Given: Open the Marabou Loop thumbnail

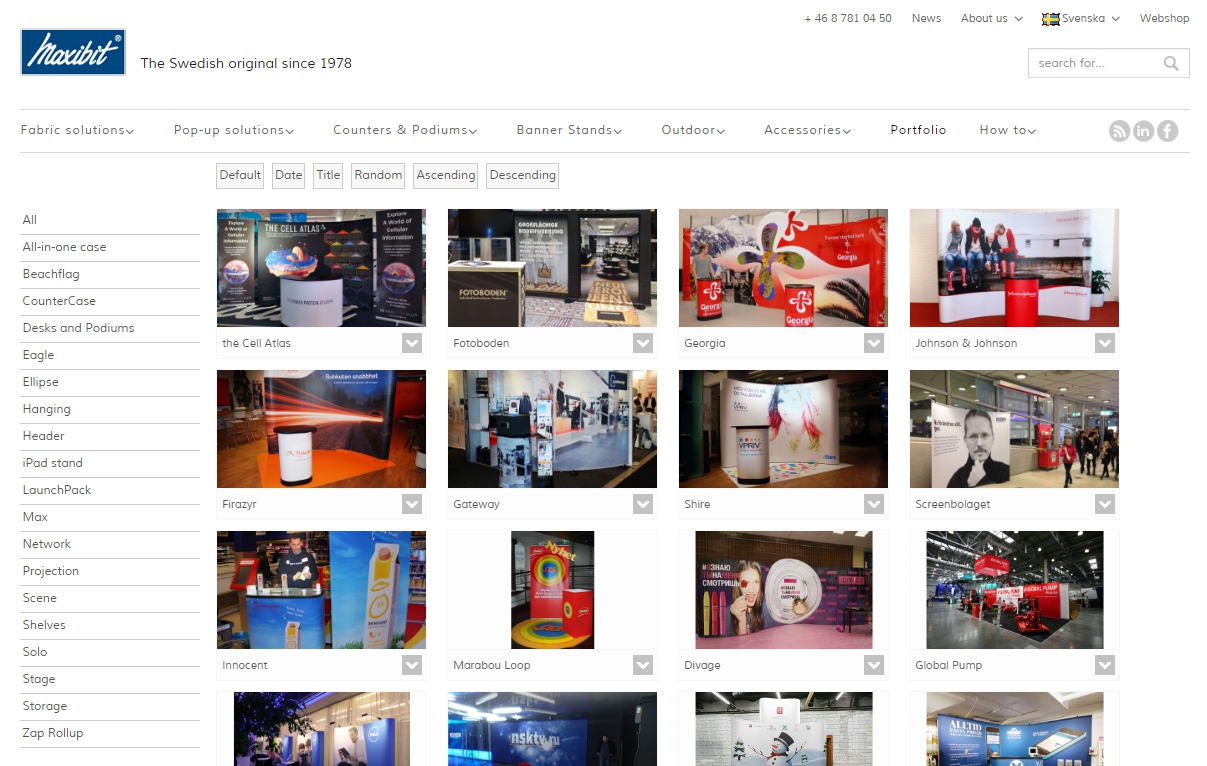Looking at the screenshot, I should pos(552,590).
